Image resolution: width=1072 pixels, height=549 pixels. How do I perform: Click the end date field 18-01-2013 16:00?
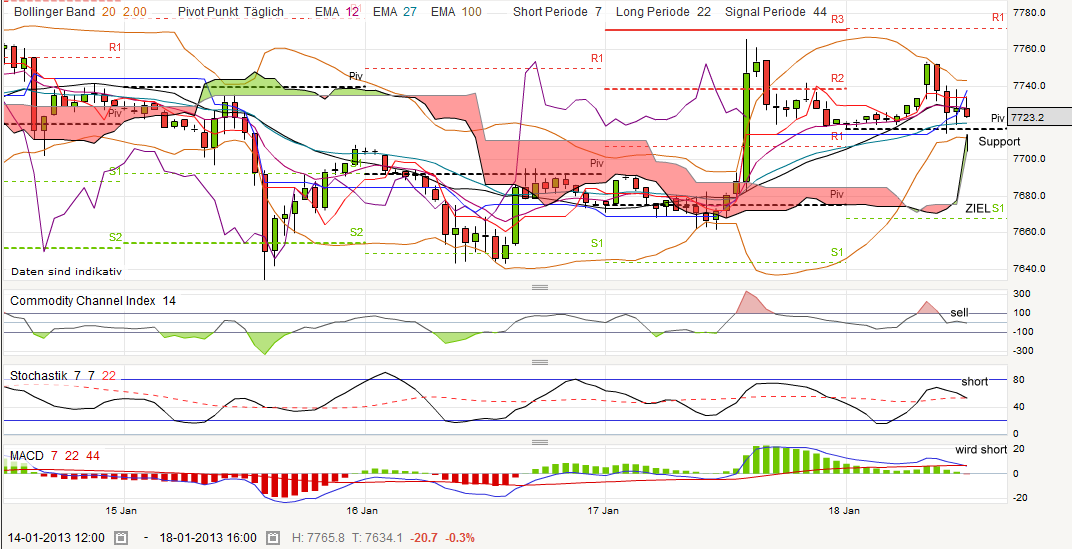(x=208, y=537)
